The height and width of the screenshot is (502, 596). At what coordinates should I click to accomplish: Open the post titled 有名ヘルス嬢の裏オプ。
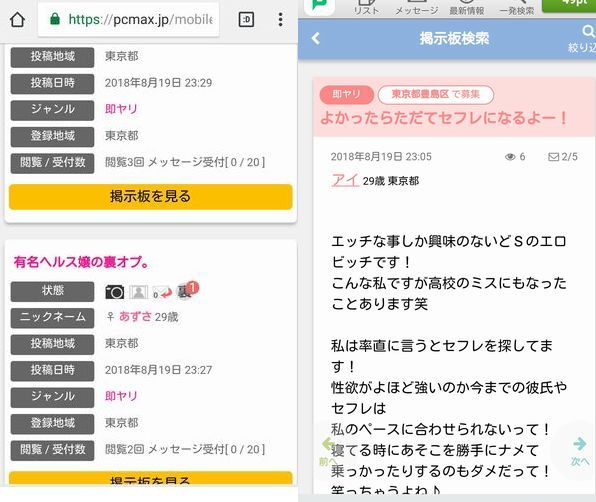(81, 262)
